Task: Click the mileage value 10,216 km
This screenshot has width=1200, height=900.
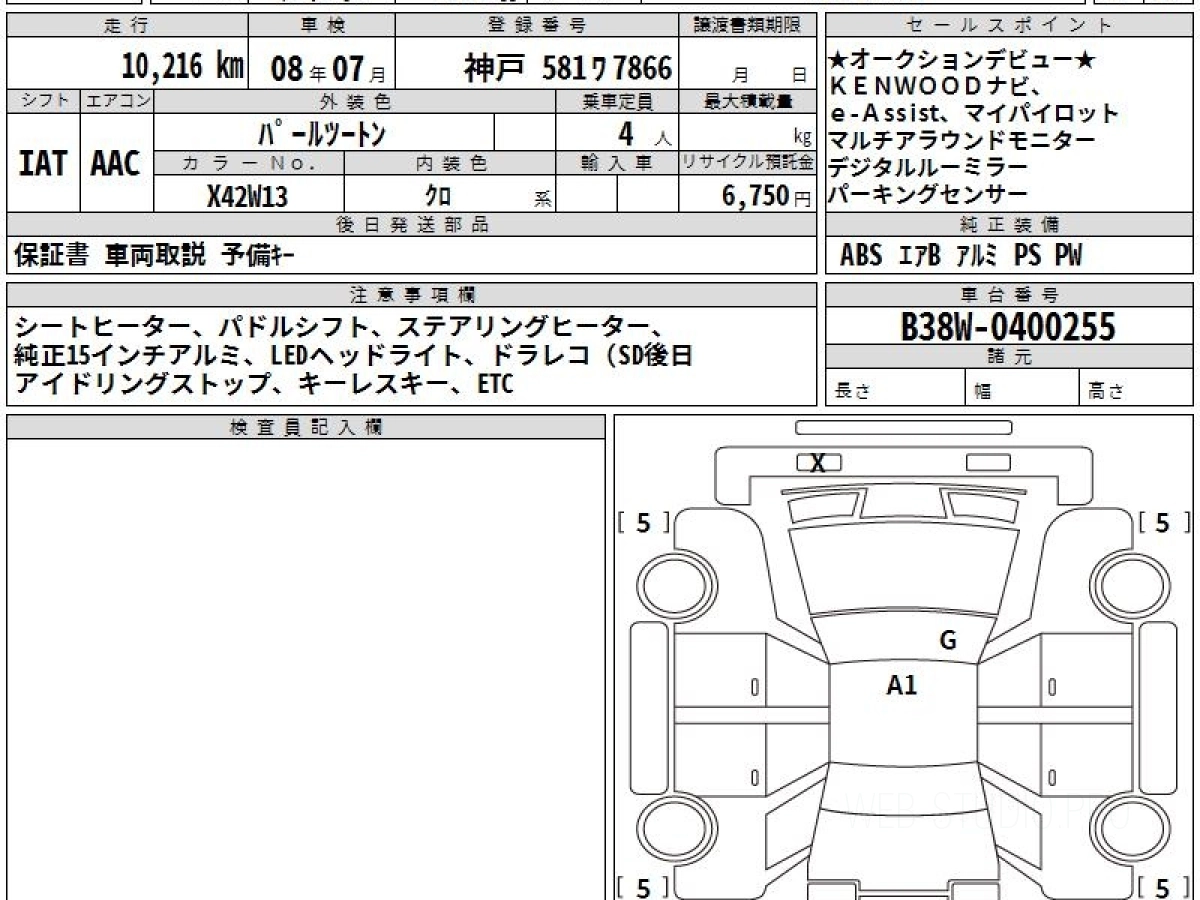Action: (x=183, y=67)
